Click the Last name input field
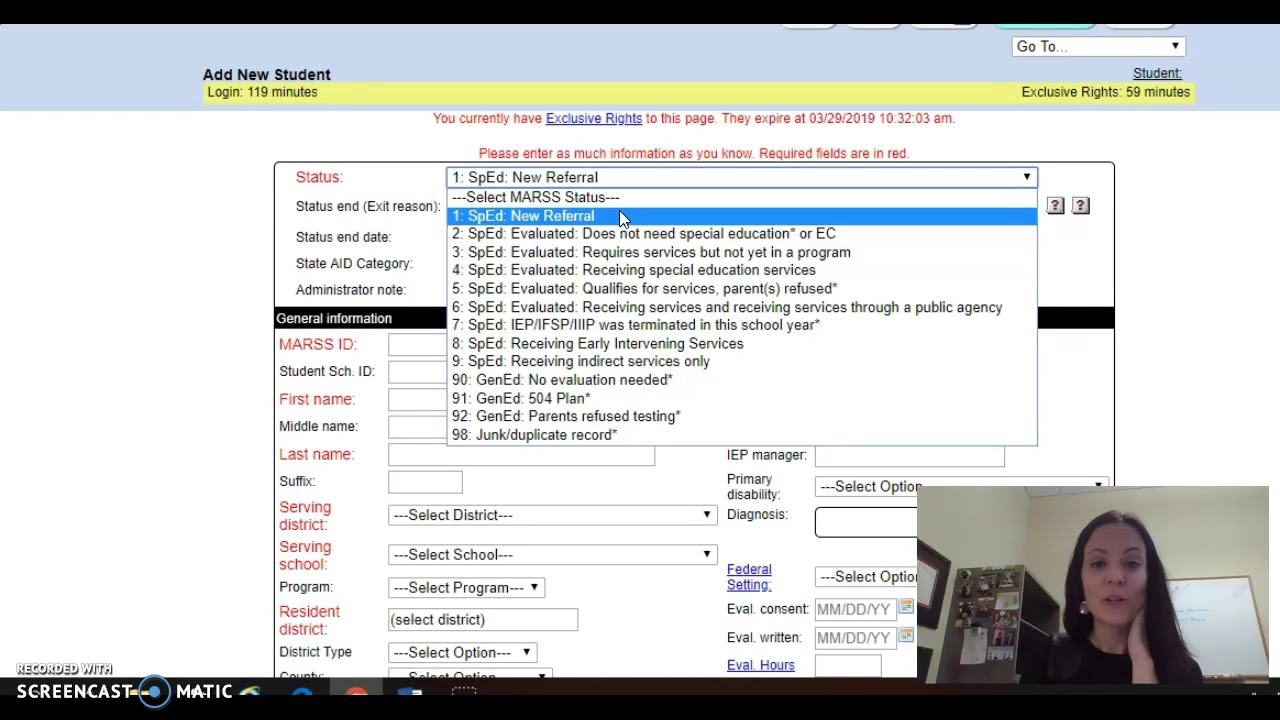 tap(521, 454)
